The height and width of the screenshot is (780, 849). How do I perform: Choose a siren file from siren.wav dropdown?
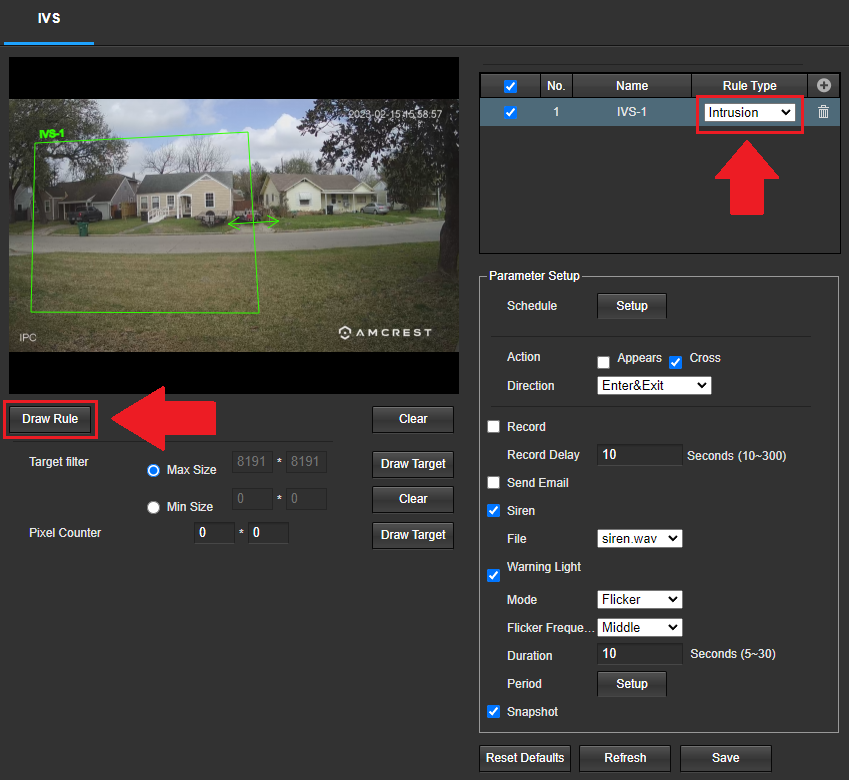(639, 539)
